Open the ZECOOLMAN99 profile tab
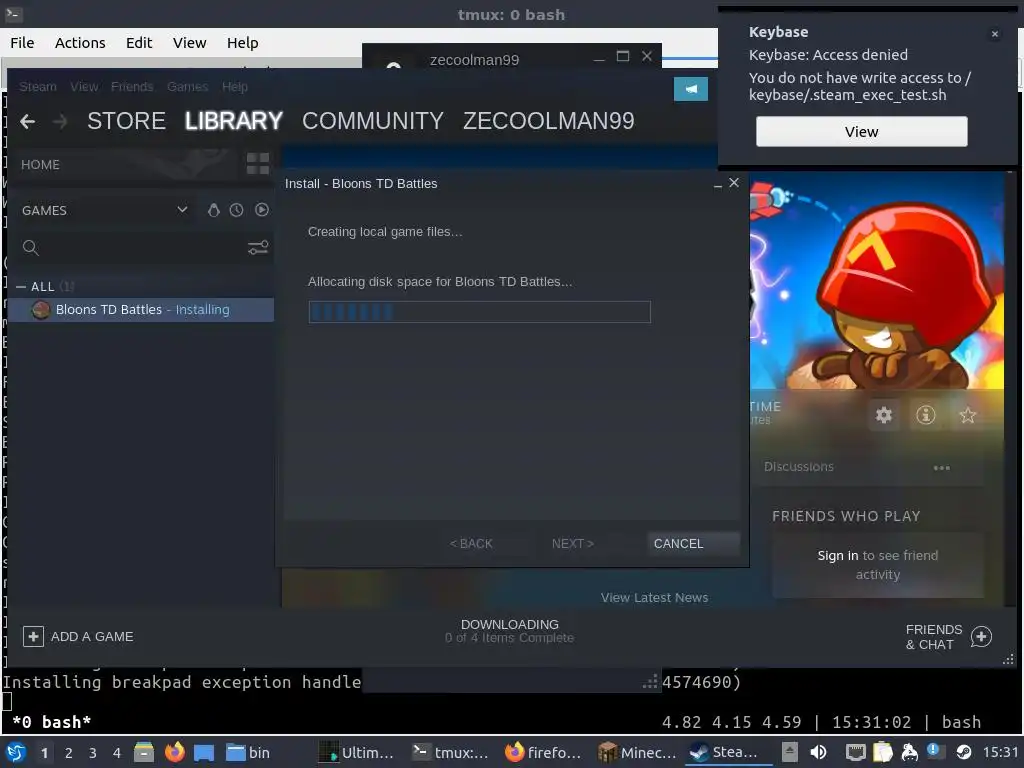The image size is (1024, 768). click(549, 121)
